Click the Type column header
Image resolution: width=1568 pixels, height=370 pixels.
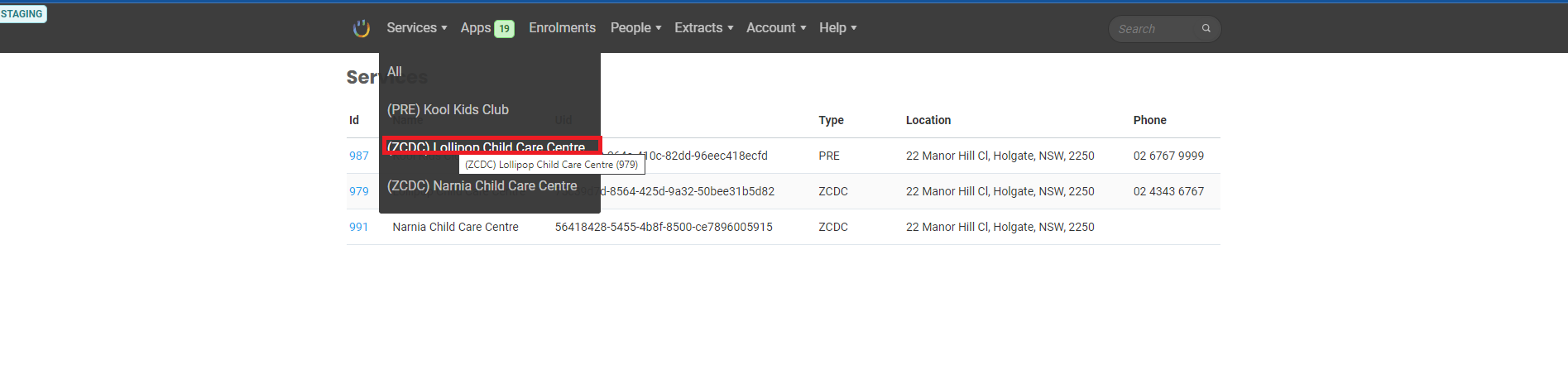832,120
